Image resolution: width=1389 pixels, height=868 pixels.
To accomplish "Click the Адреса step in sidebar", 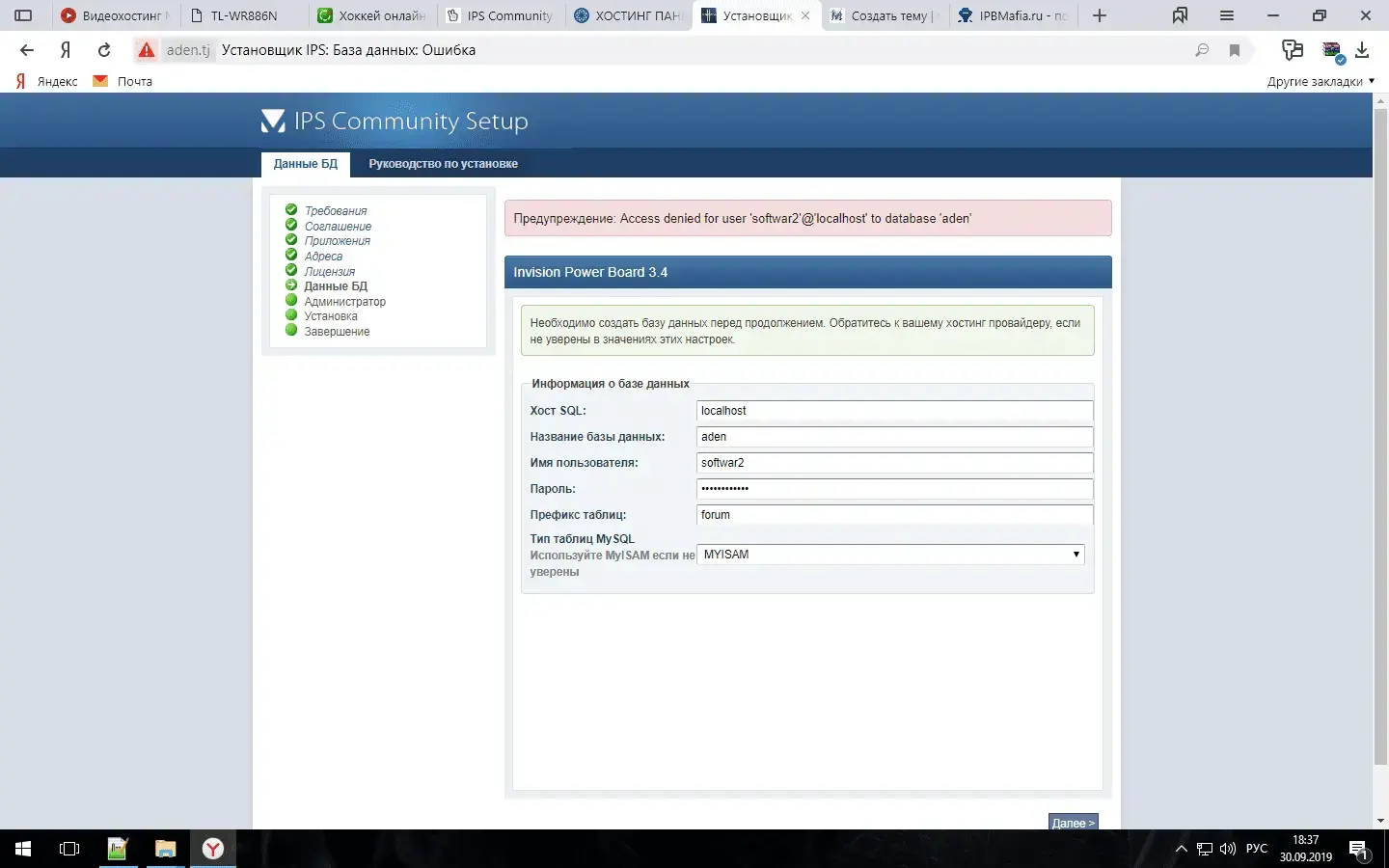I will pos(323,256).
